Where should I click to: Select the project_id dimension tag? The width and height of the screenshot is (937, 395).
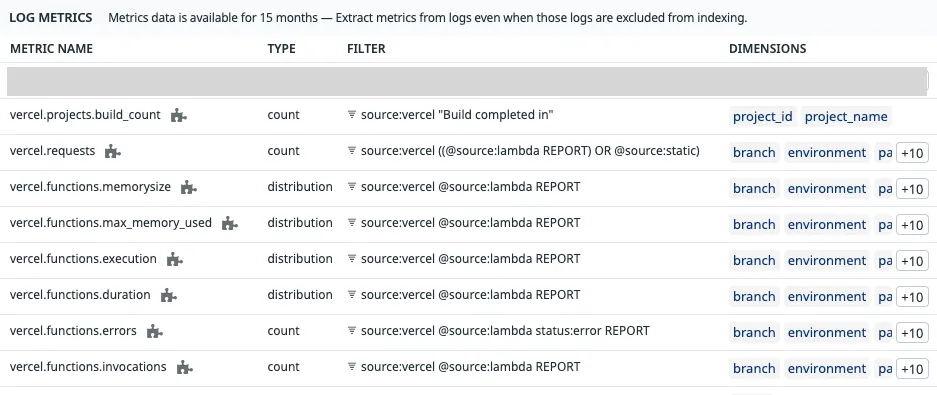tap(763, 117)
